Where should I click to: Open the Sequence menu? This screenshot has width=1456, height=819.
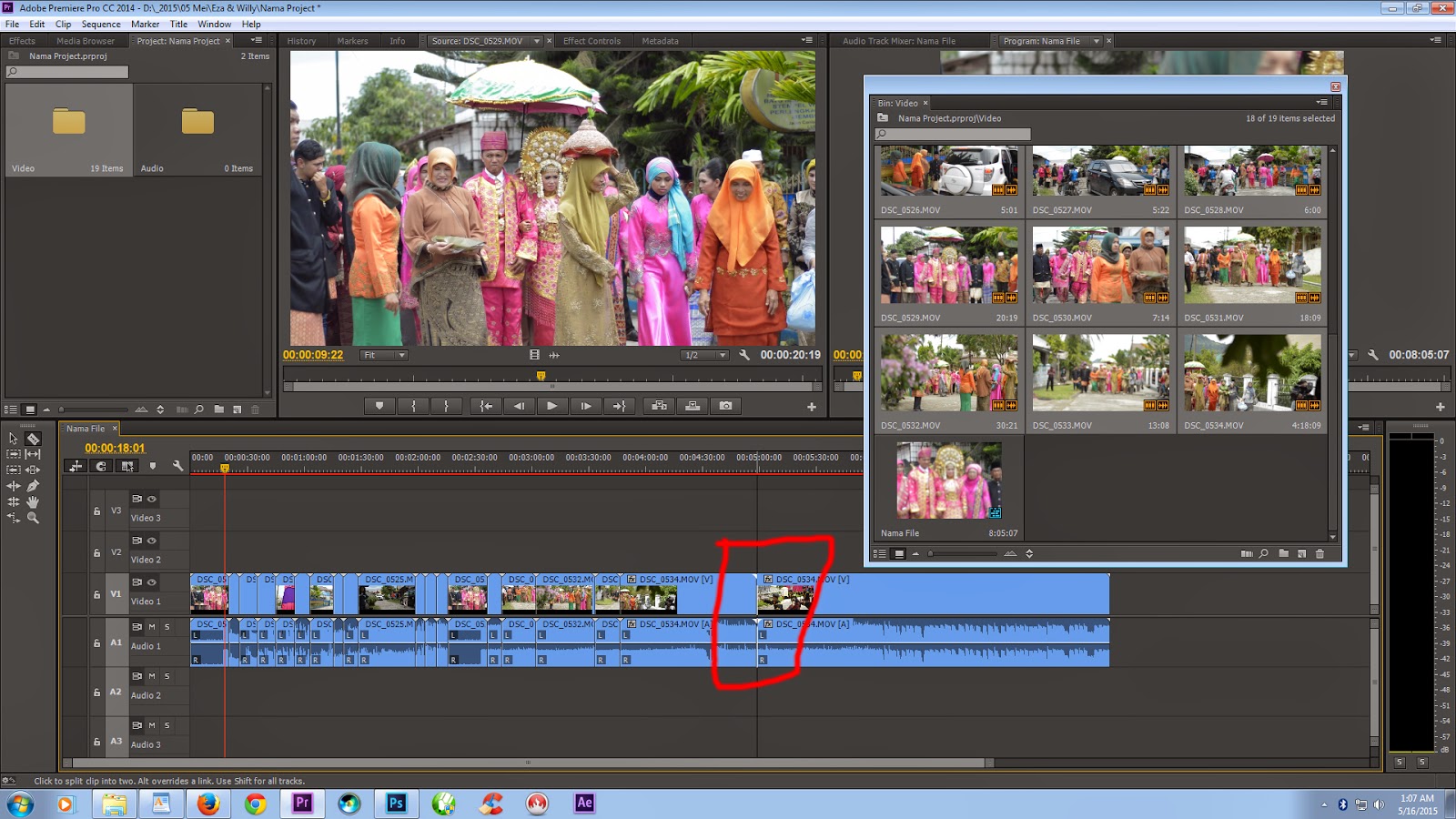[100, 24]
